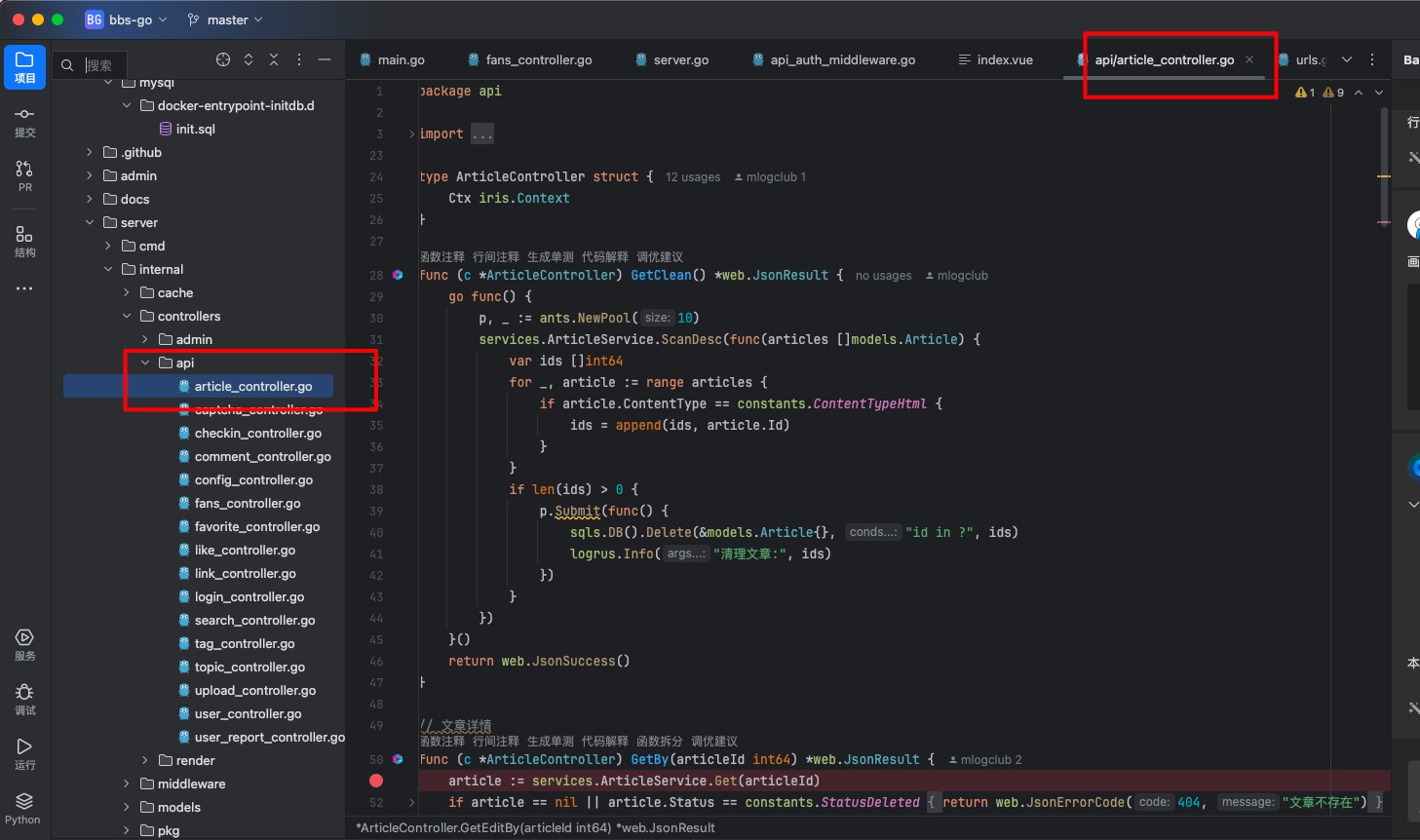Viewport: 1420px width, 840px height.
Task: Open the 服务 (Services) tool window
Action: click(24, 644)
